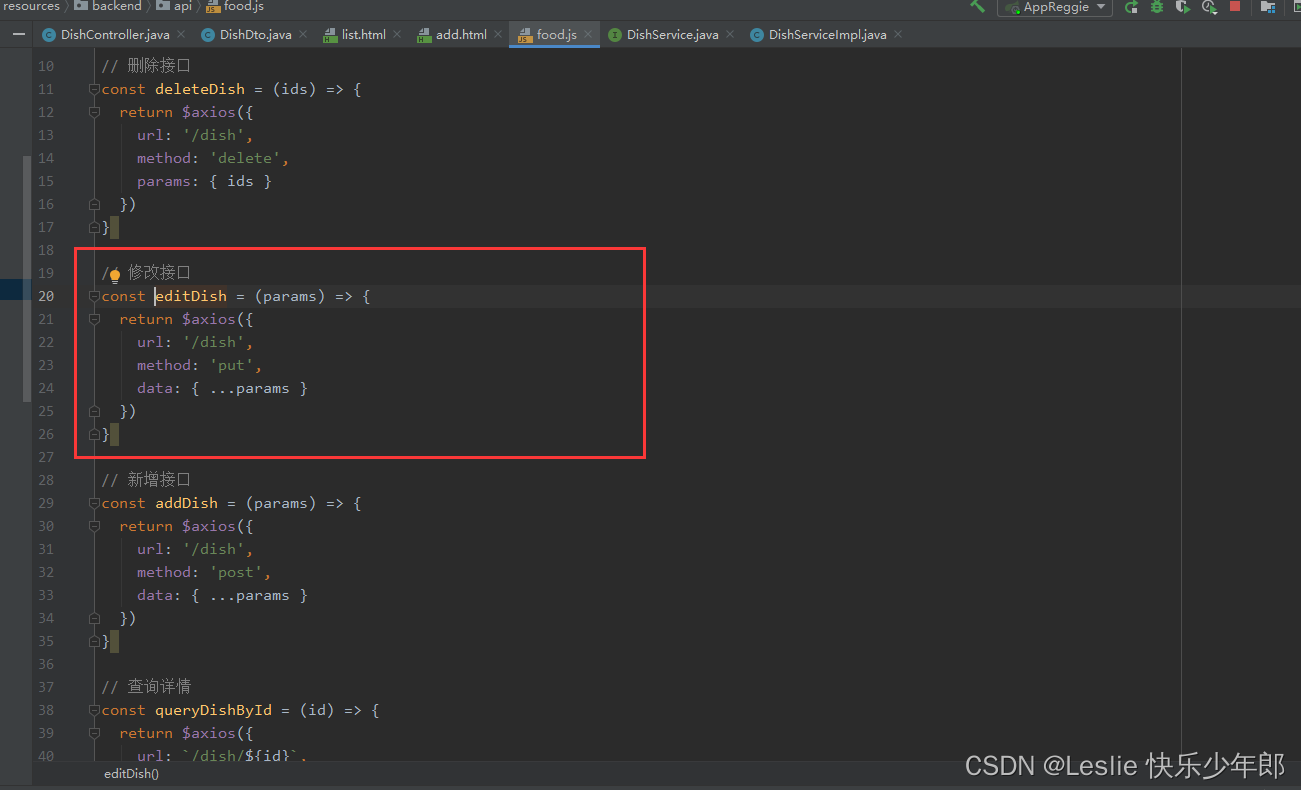Switch to the DishDto.java tab
This screenshot has width=1301, height=790.
(x=256, y=34)
